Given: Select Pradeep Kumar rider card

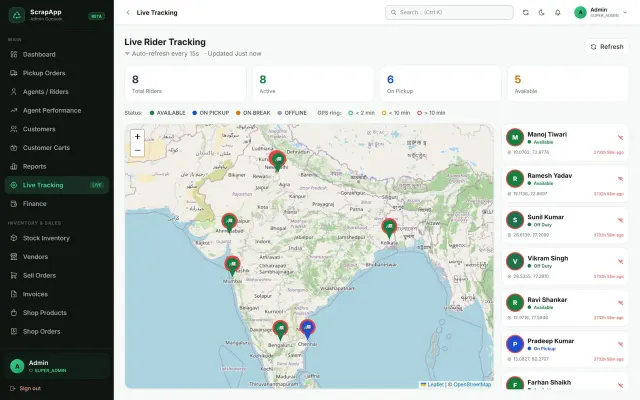Looking at the screenshot, I should point(565,349).
